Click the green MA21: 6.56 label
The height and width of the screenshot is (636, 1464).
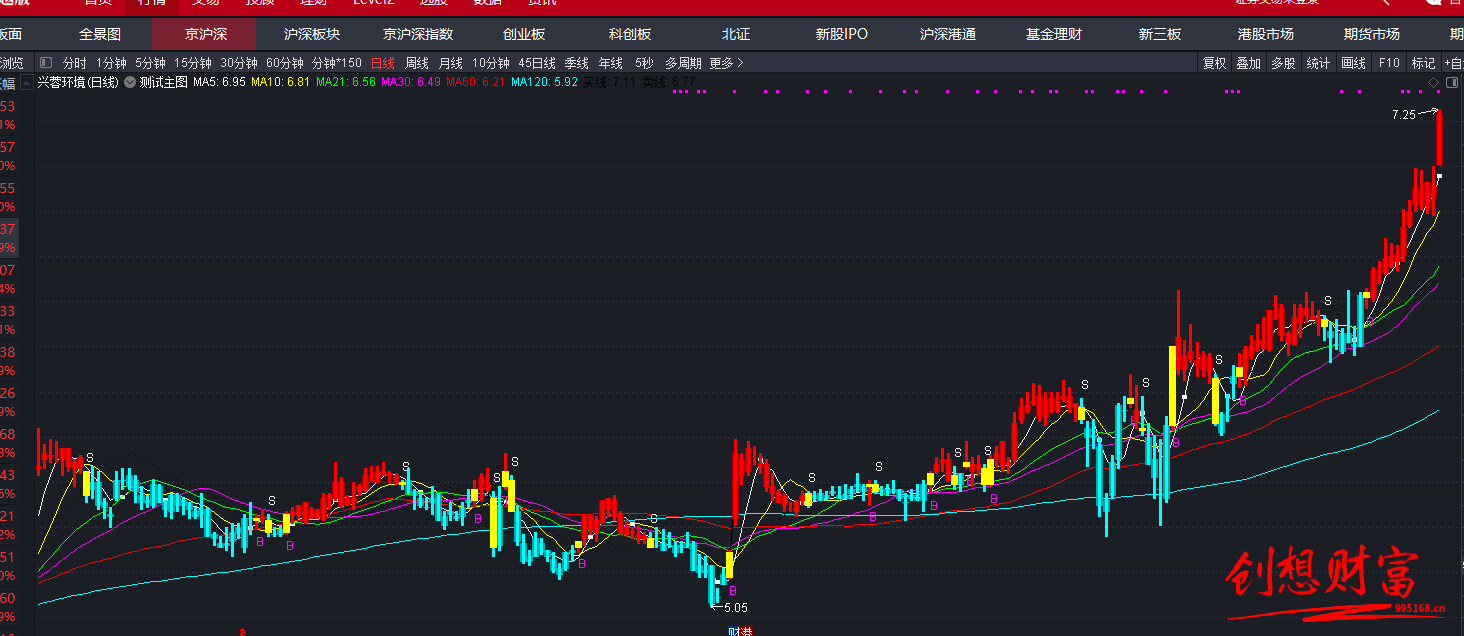pos(346,82)
